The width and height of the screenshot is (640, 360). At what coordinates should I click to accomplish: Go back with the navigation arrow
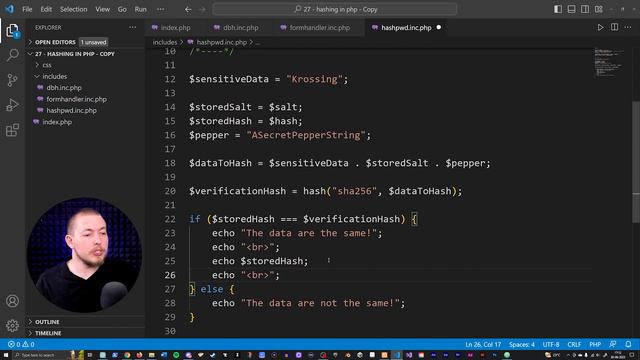[x=188, y=9]
